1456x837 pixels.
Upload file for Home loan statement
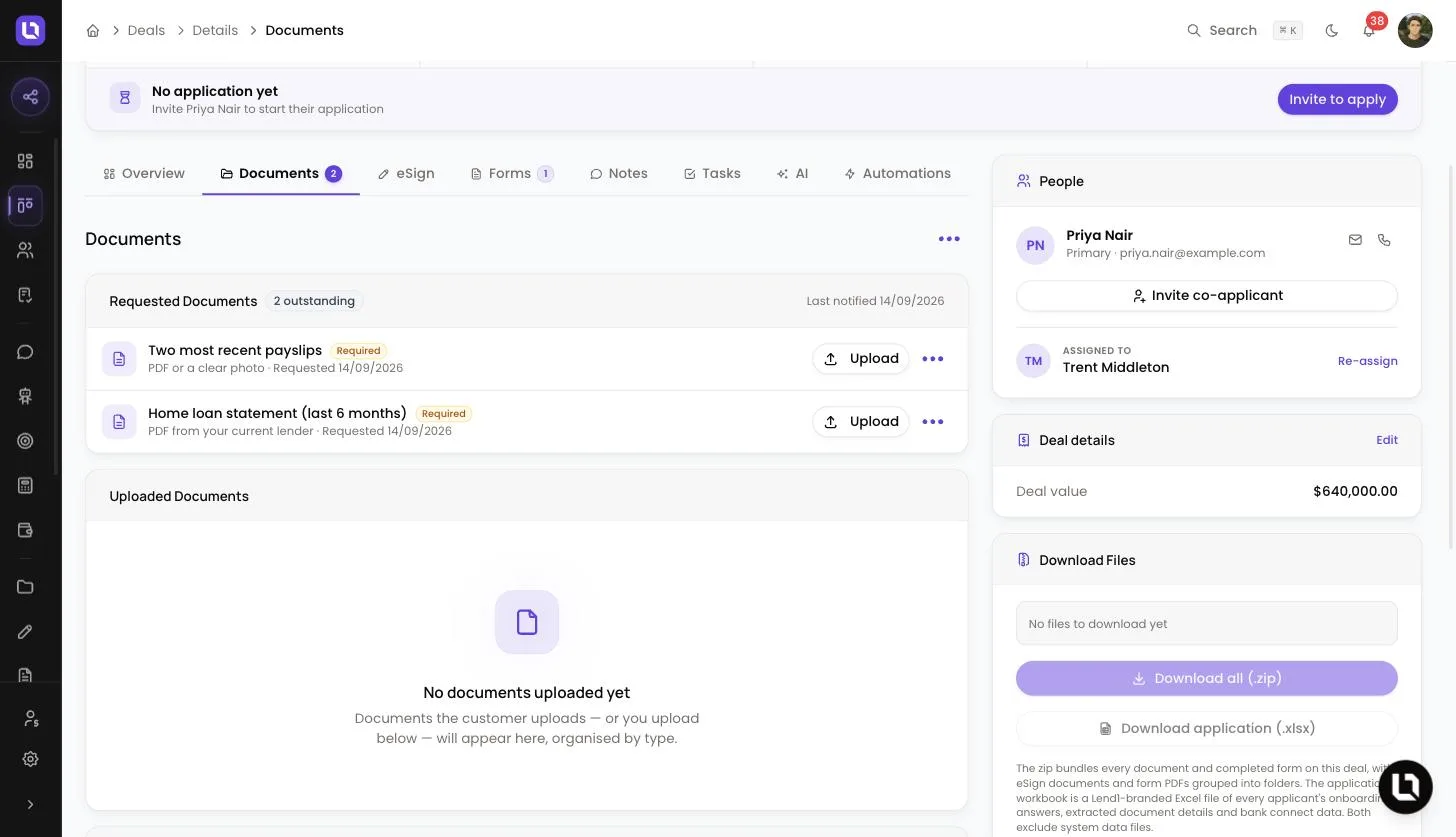(x=861, y=422)
